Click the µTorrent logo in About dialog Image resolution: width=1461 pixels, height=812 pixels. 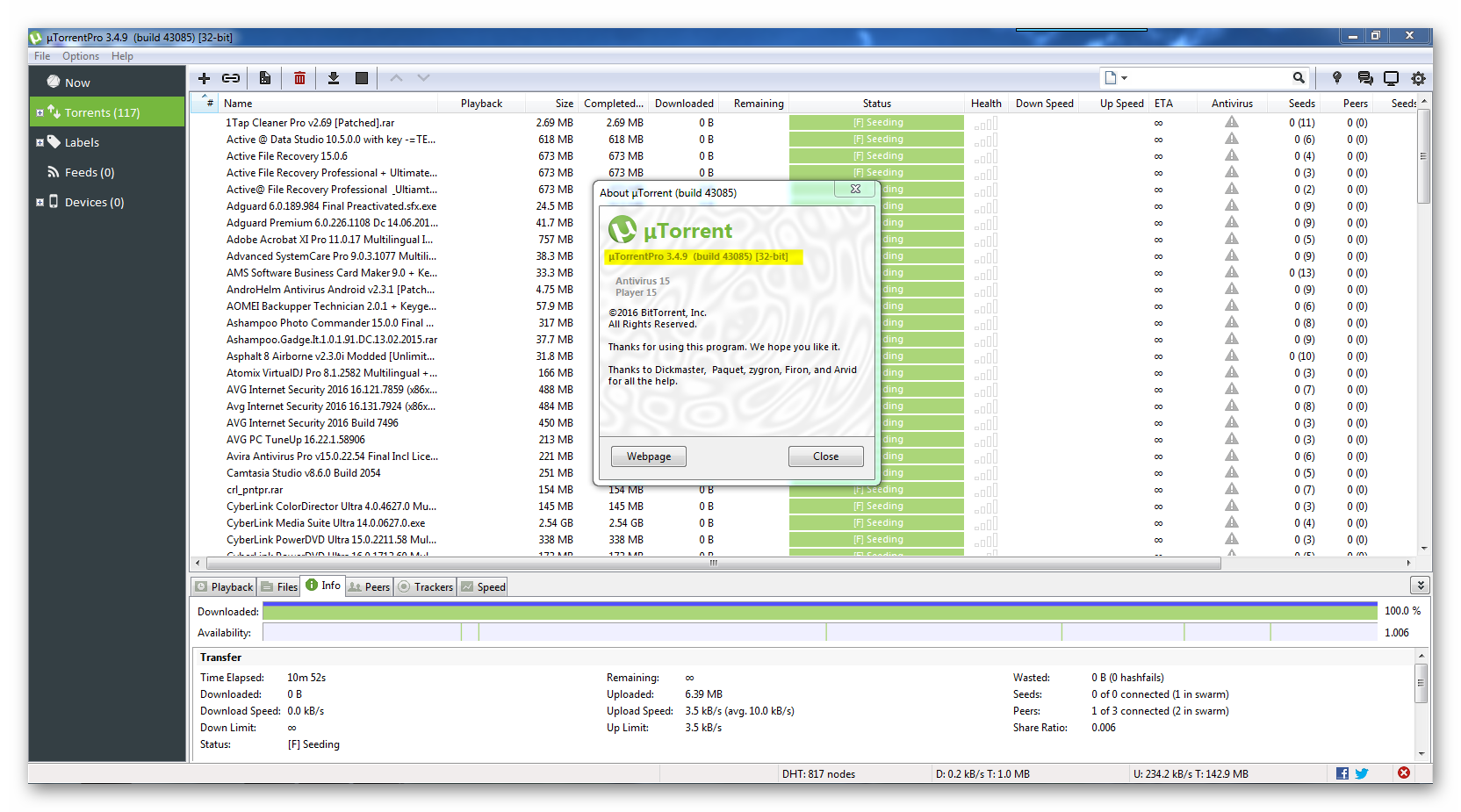[x=623, y=230]
